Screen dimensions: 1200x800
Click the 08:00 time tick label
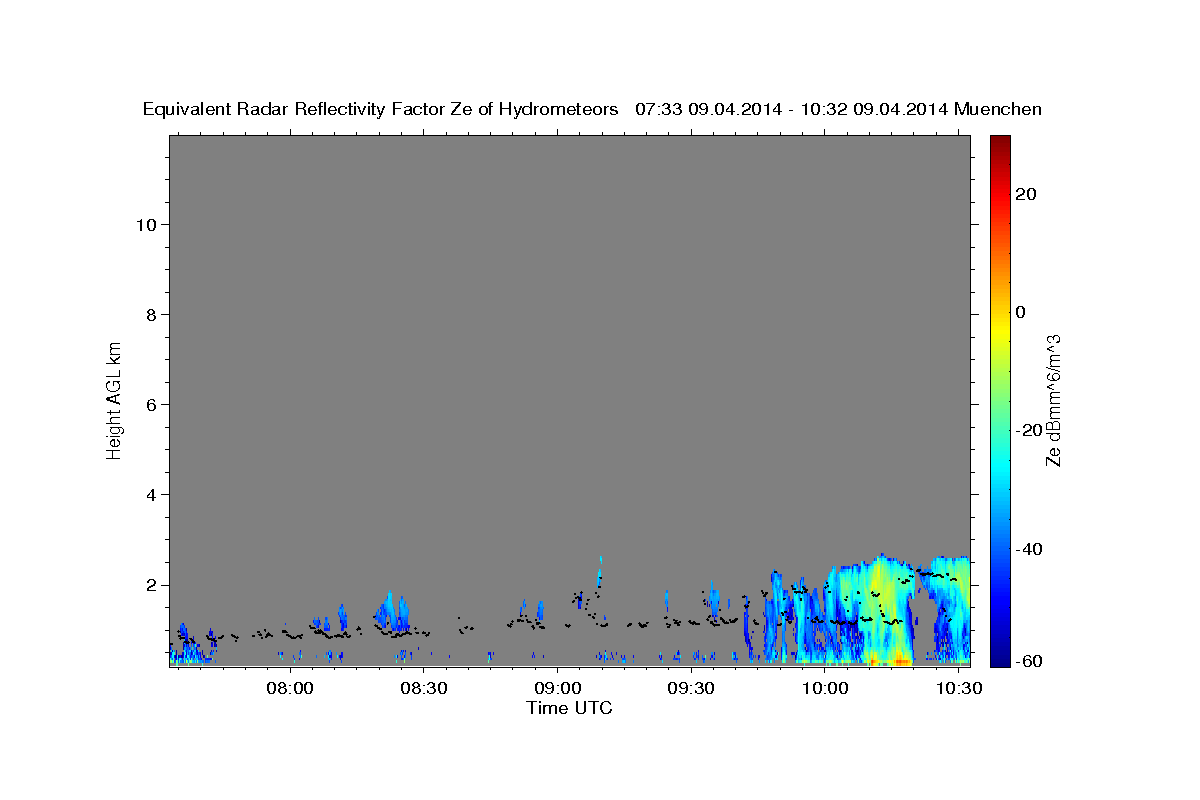tap(291, 688)
